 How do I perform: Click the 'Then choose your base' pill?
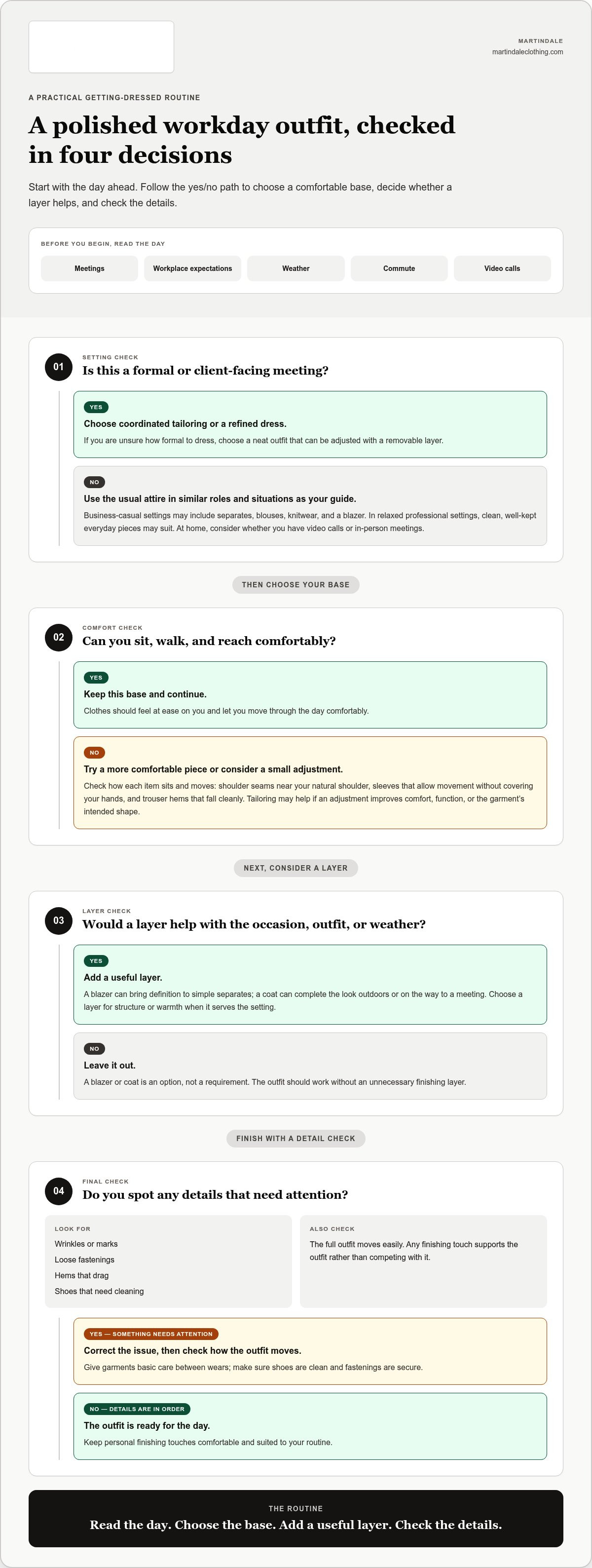pyautogui.click(x=296, y=584)
